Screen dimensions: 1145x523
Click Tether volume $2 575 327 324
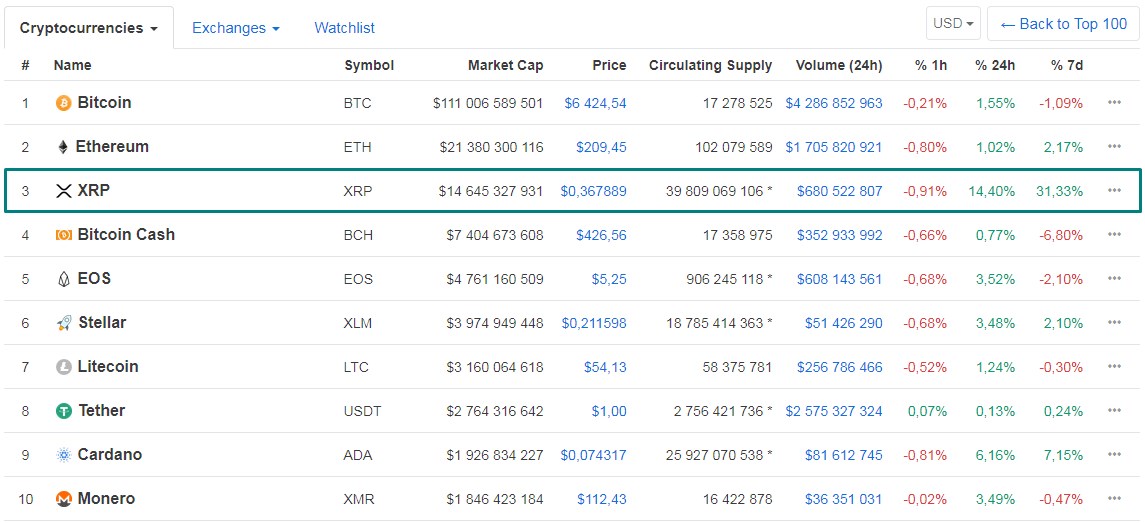pos(834,411)
